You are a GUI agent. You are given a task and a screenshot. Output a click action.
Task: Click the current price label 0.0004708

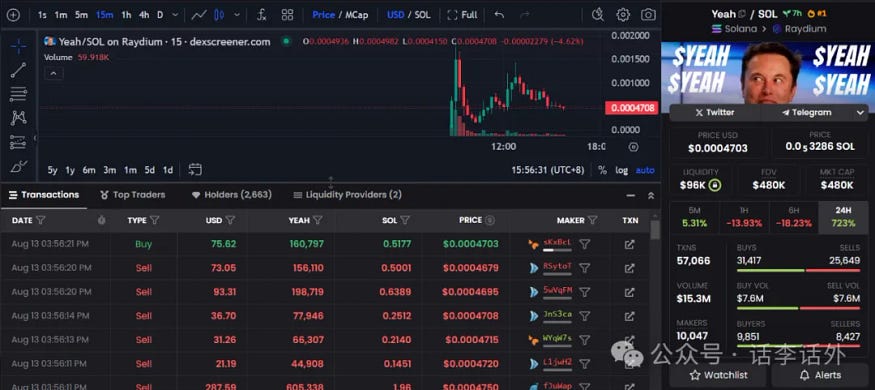[632, 108]
